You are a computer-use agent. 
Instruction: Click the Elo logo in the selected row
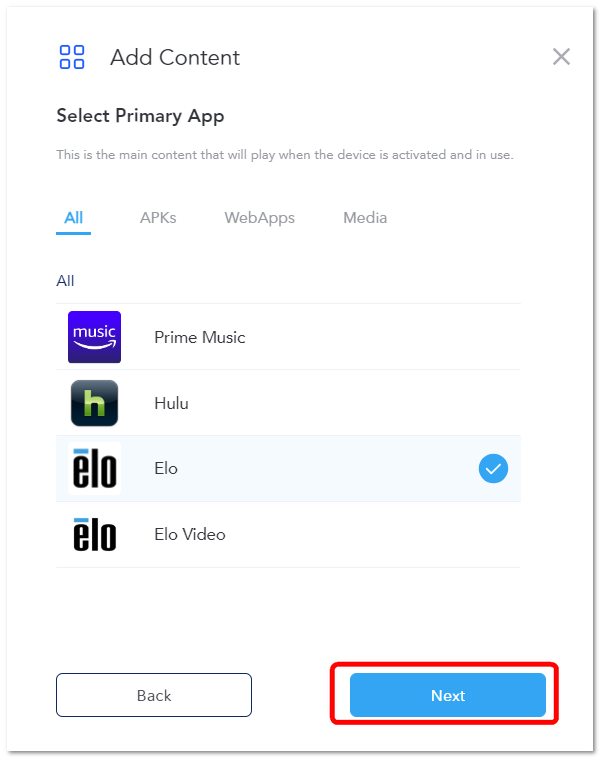tap(94, 468)
